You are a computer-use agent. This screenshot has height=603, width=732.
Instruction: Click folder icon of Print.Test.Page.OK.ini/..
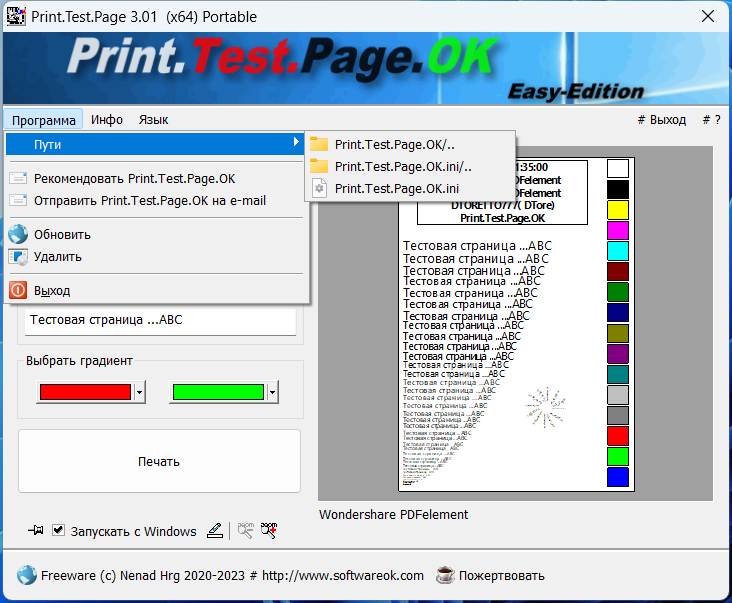click(319, 166)
